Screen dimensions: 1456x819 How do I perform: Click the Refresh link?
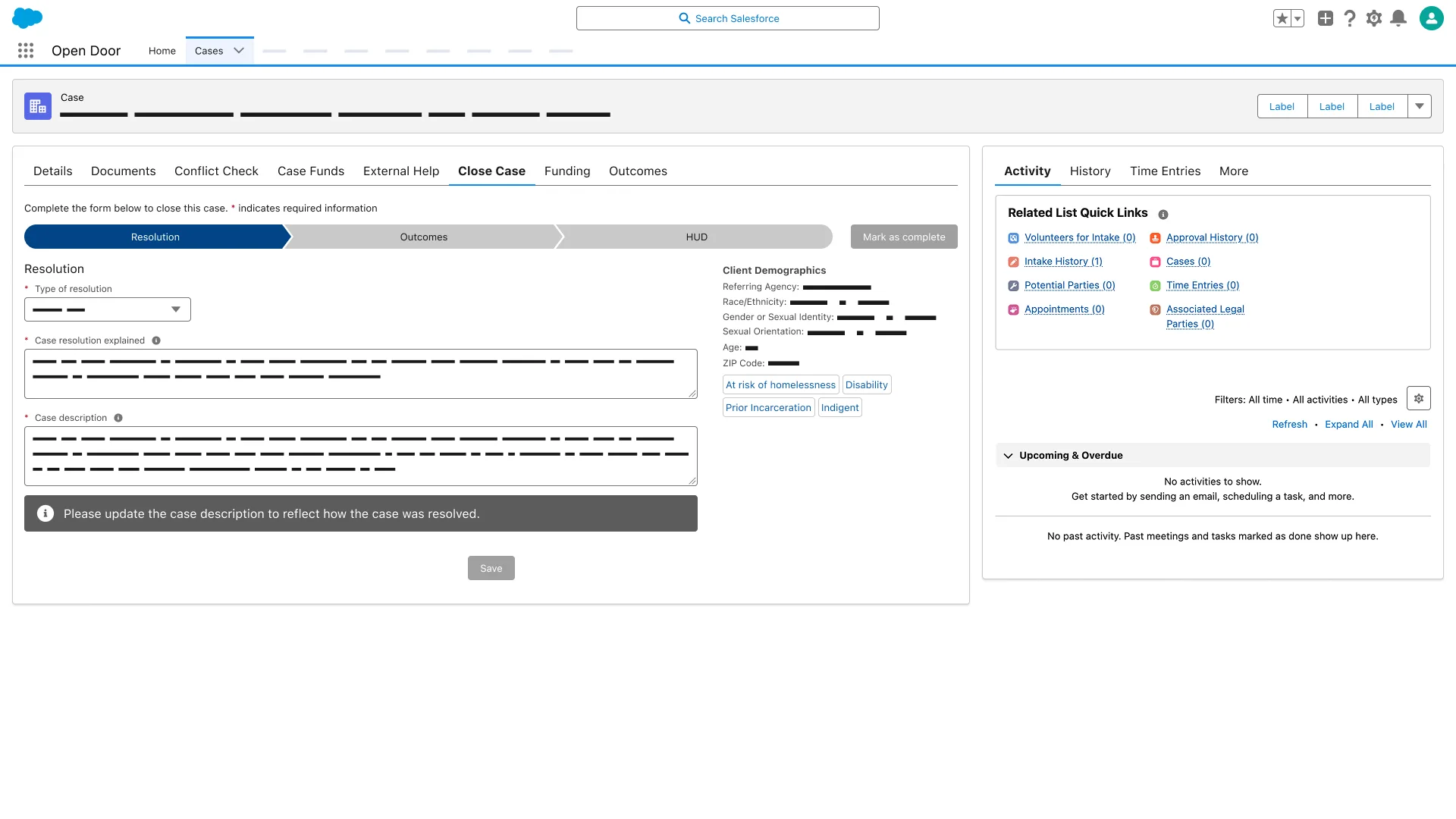1290,425
